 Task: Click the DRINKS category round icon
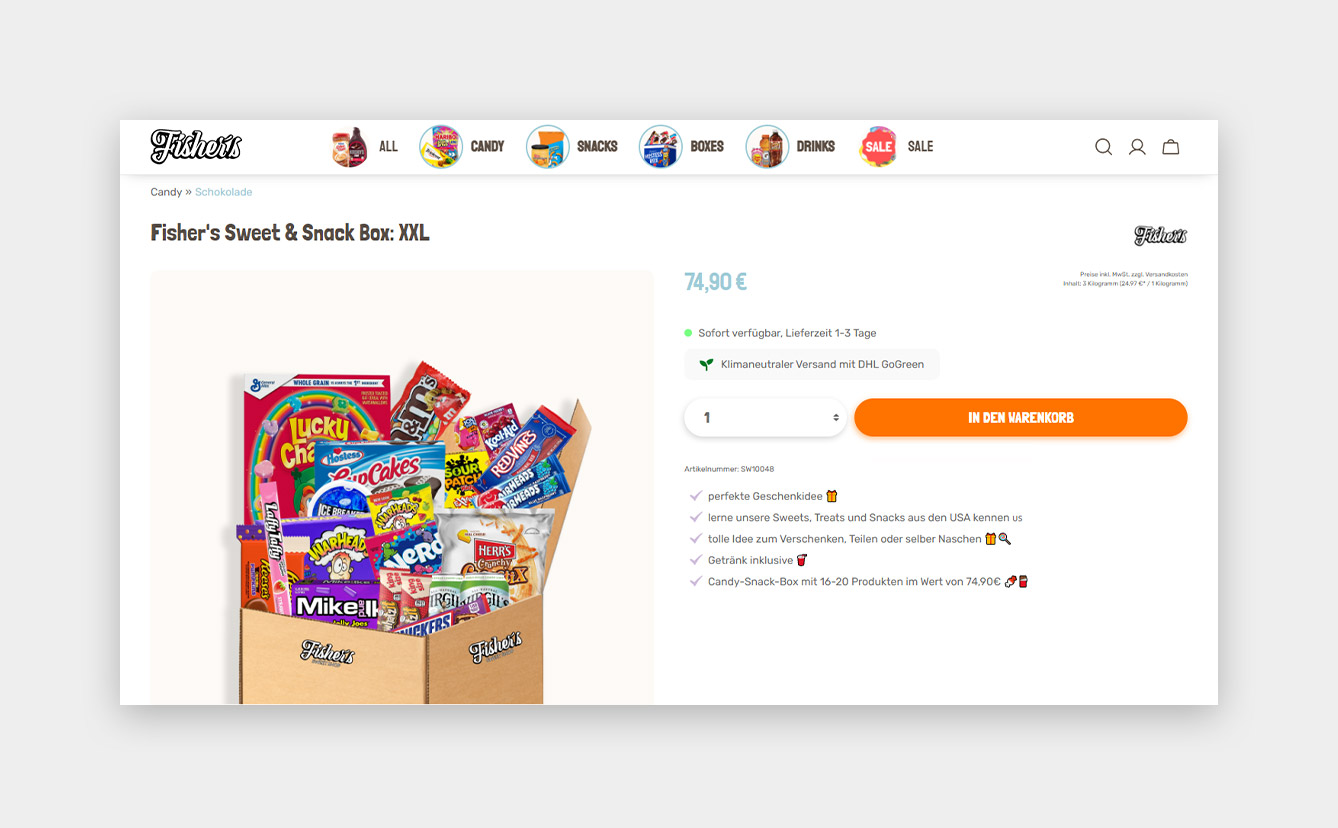(x=767, y=146)
